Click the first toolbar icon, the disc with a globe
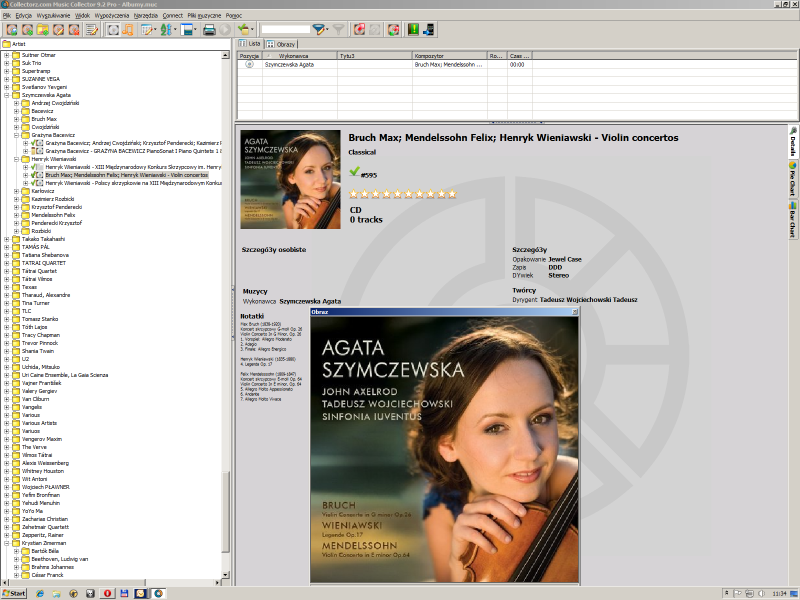800x600 pixels. (x=12, y=30)
